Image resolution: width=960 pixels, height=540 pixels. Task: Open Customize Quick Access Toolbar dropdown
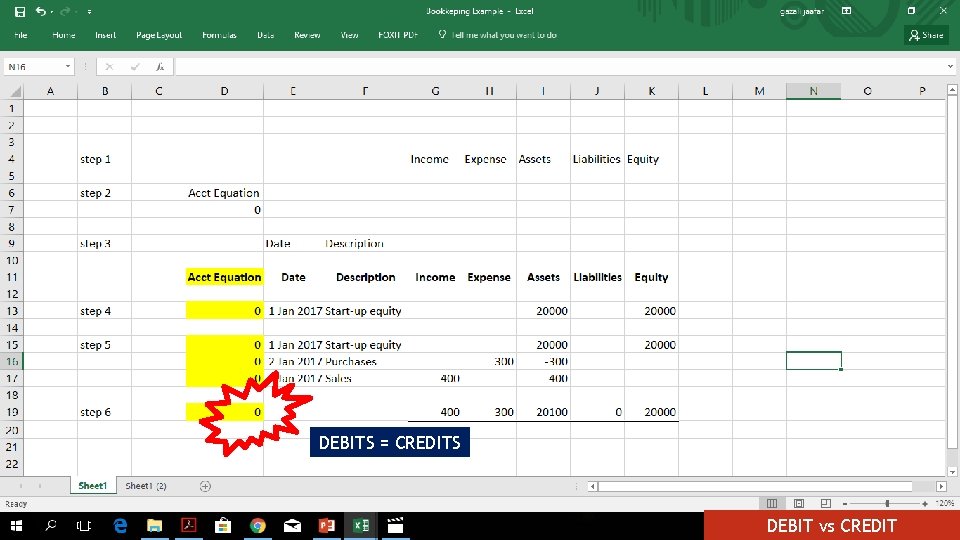pyautogui.click(x=89, y=12)
